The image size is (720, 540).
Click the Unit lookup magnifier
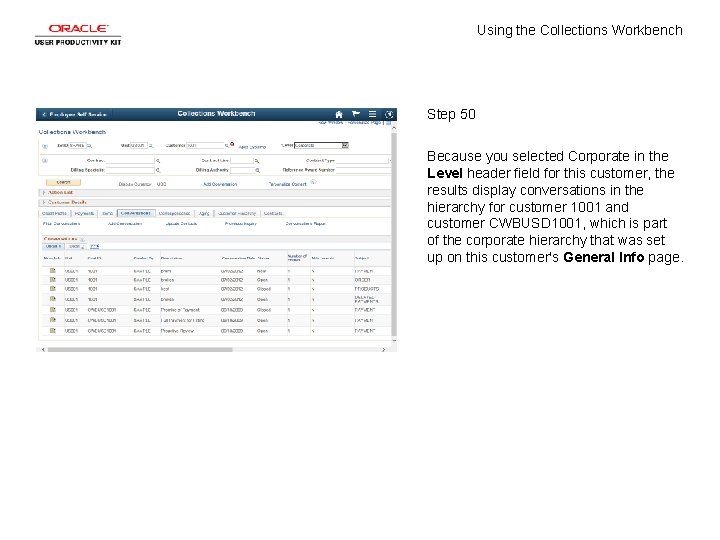point(151,146)
